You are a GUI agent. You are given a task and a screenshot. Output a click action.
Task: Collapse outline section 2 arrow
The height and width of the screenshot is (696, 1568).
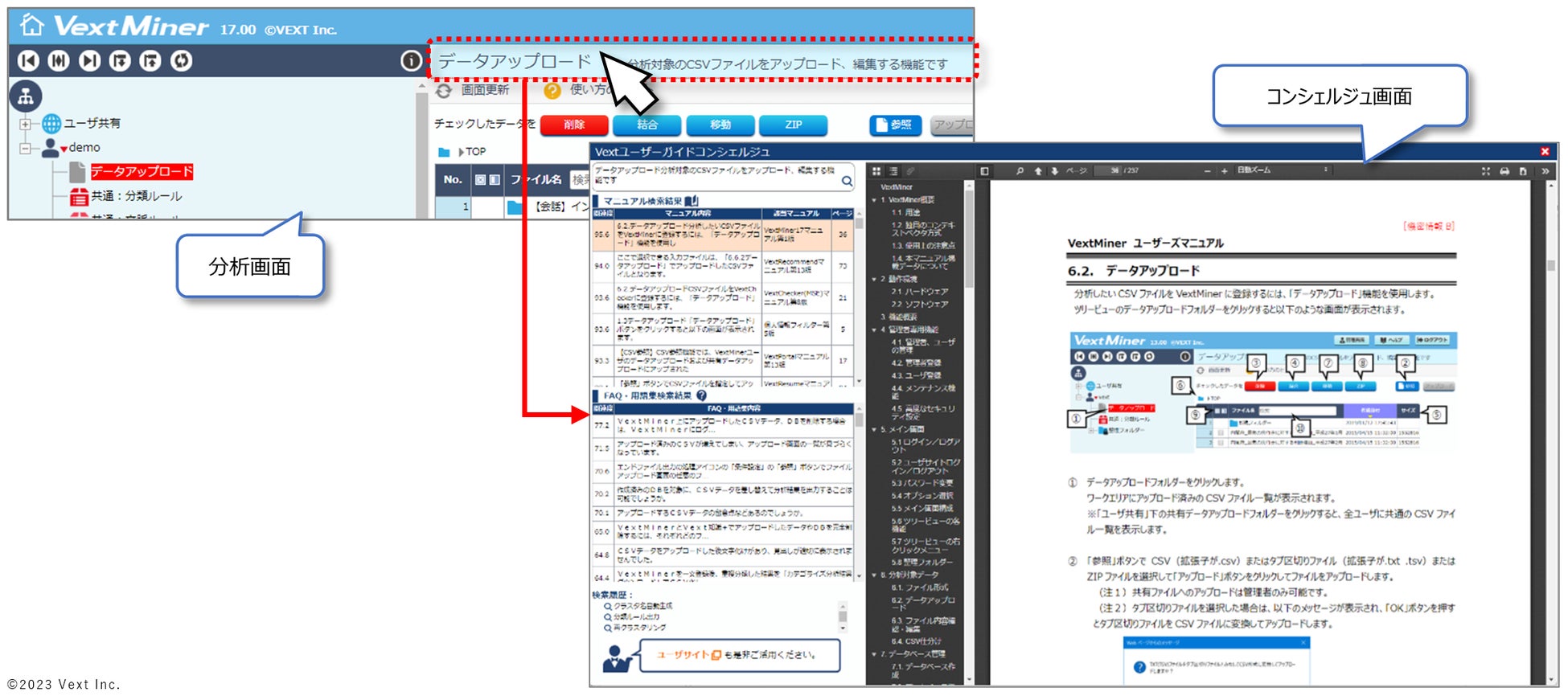click(874, 279)
